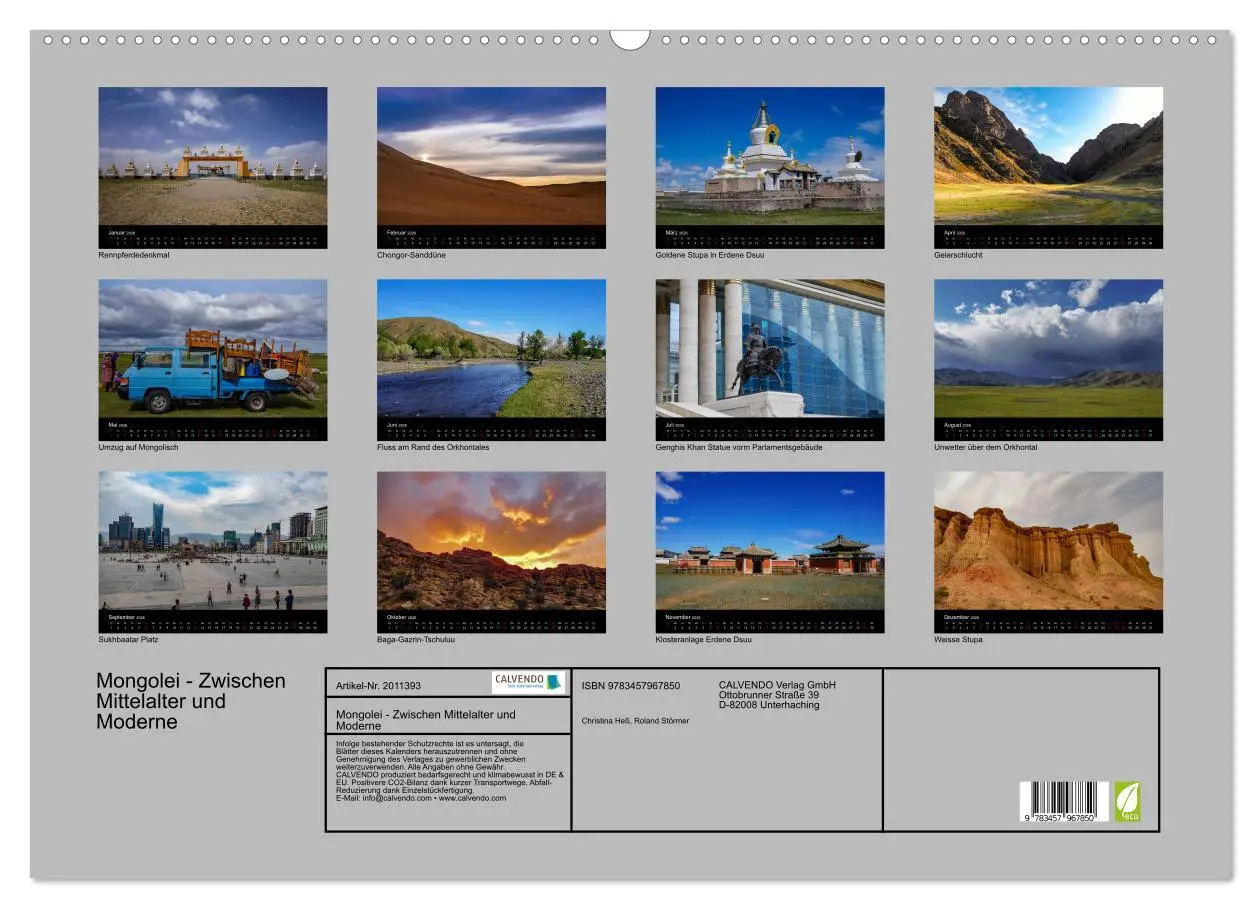Toggle the Unwetter über dem Orkhontal image

click(1048, 350)
